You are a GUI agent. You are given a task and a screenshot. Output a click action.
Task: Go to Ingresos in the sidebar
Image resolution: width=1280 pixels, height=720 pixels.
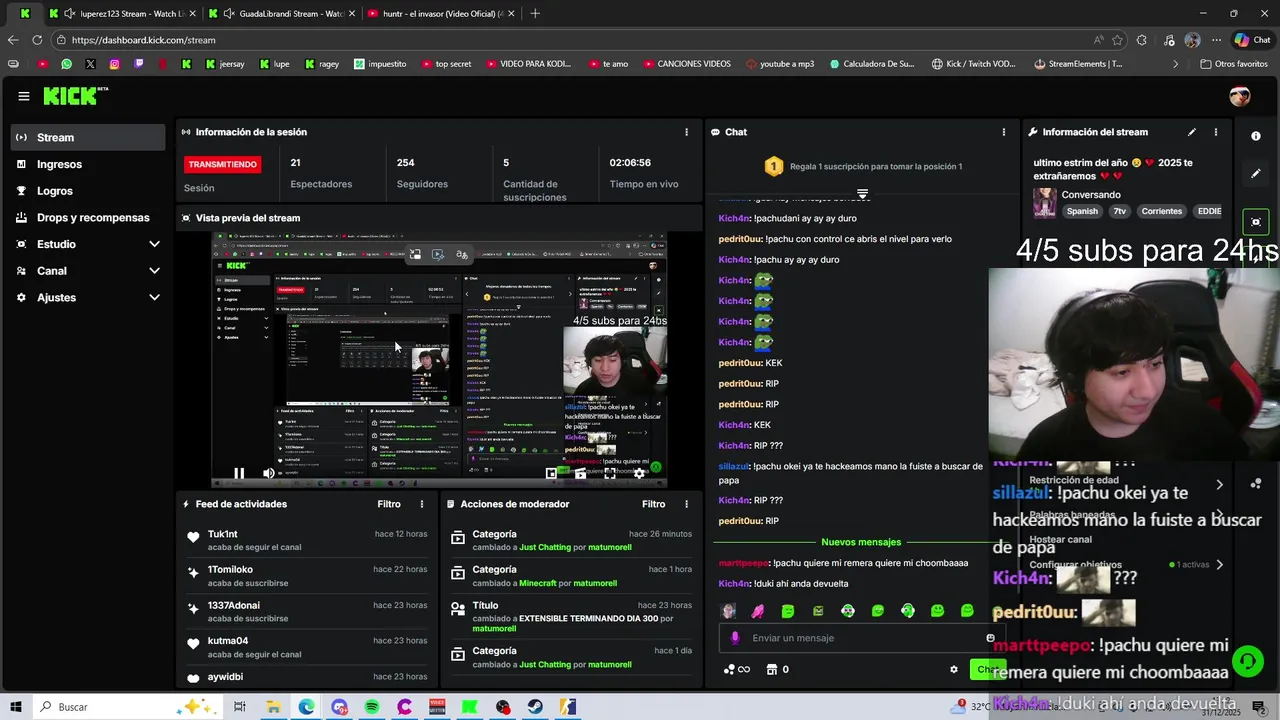88,164
